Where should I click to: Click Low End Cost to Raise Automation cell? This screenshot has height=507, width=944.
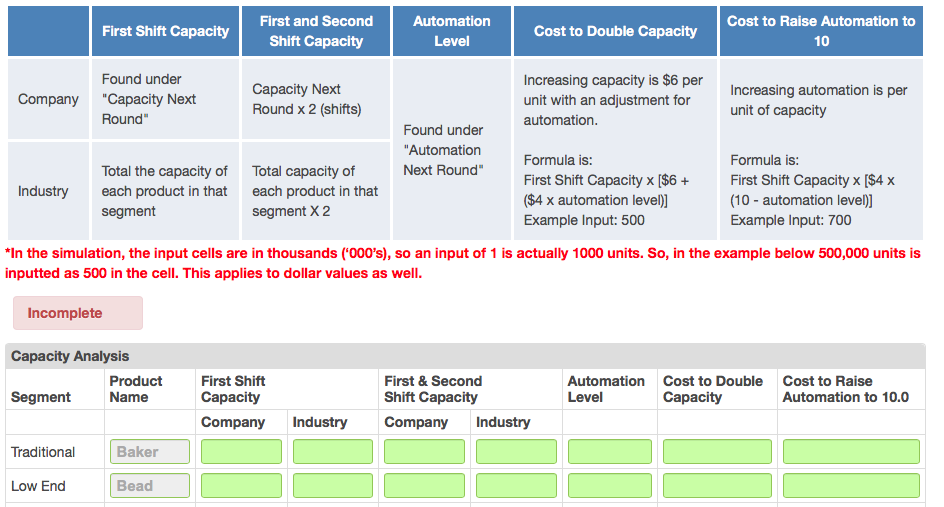point(851,485)
